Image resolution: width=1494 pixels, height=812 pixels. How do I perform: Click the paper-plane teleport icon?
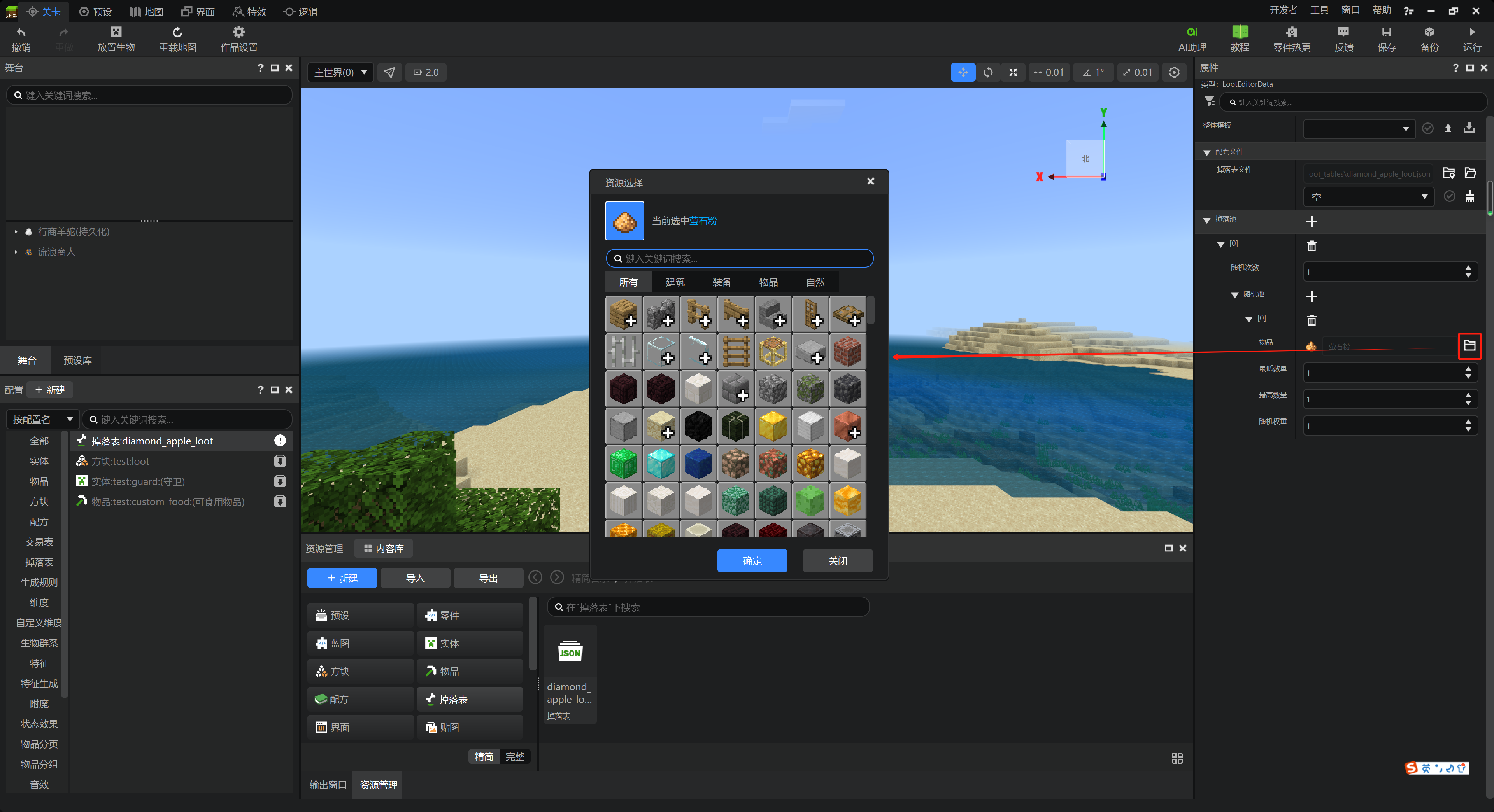point(389,72)
